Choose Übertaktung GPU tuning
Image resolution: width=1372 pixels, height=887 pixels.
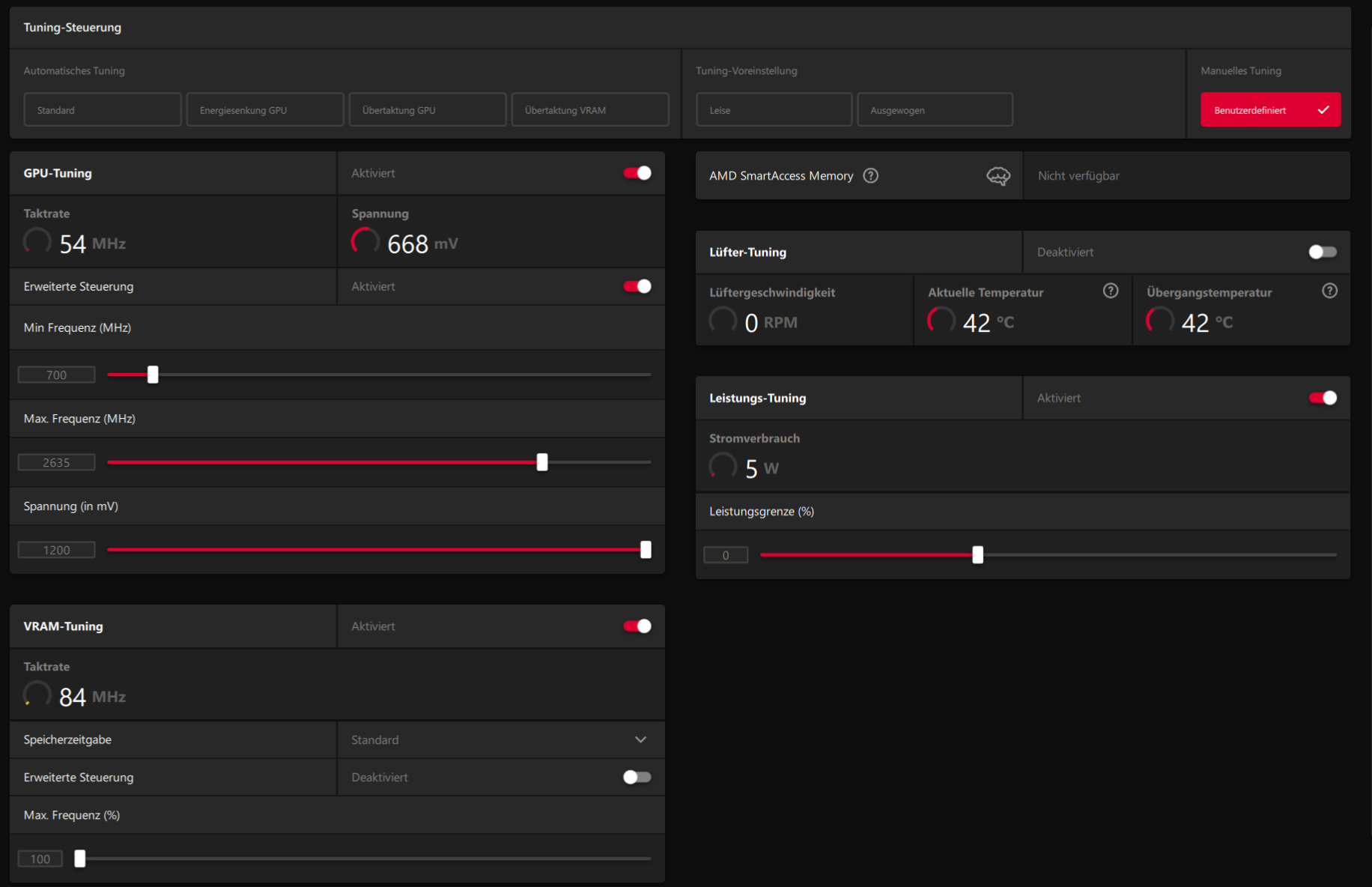[x=428, y=109]
